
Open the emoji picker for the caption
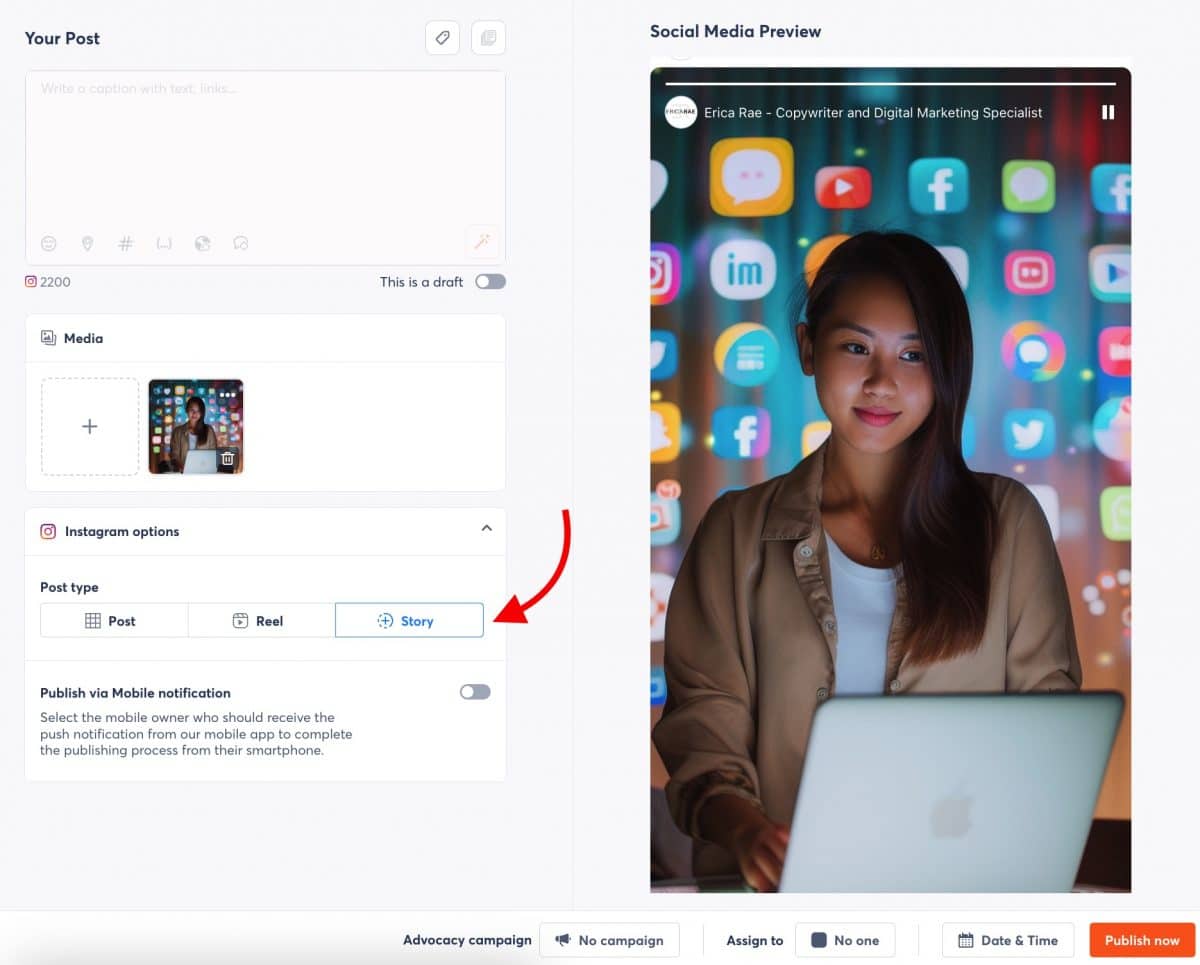[48, 243]
